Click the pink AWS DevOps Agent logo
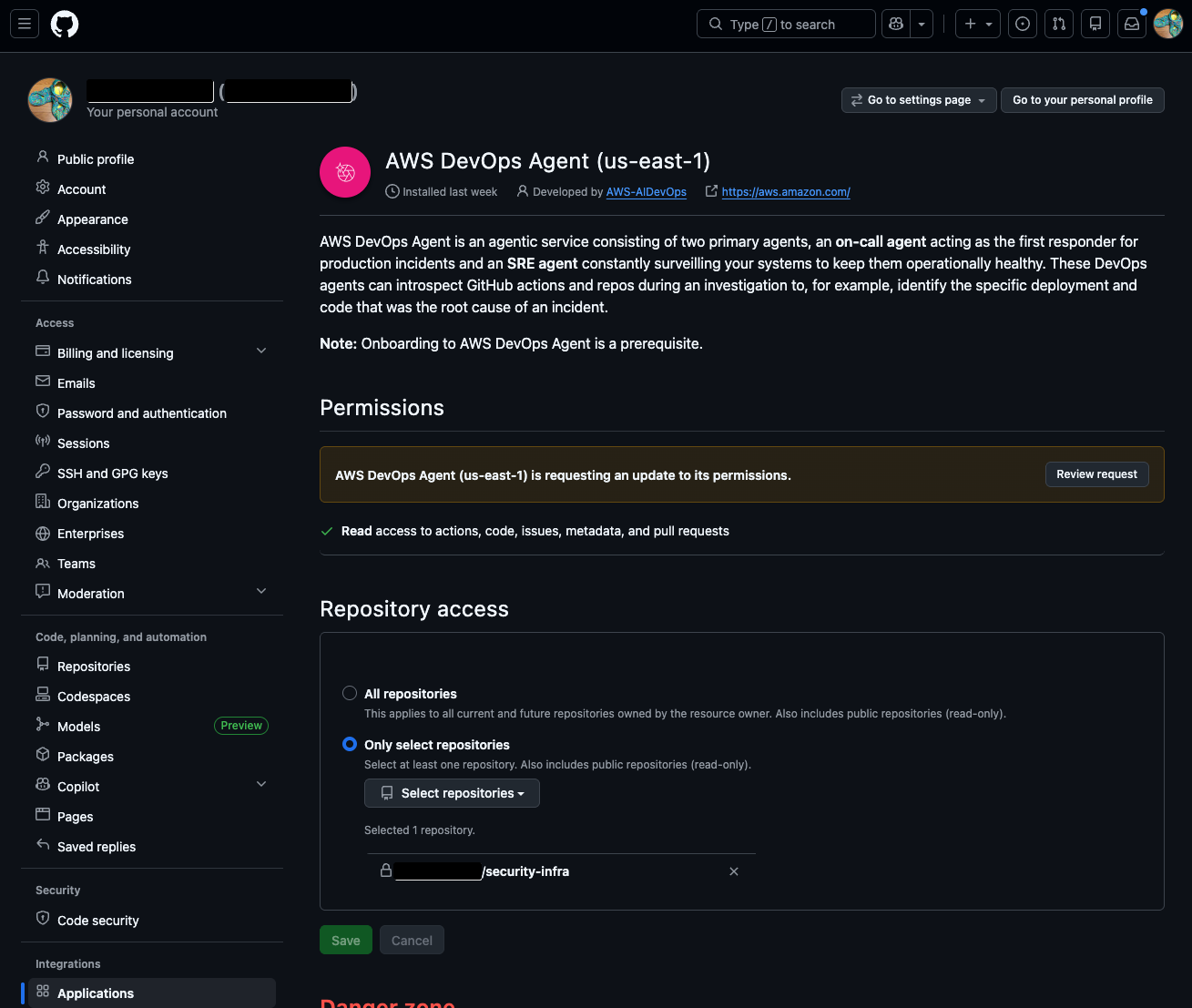Image resolution: width=1192 pixels, height=1008 pixels. point(345,172)
